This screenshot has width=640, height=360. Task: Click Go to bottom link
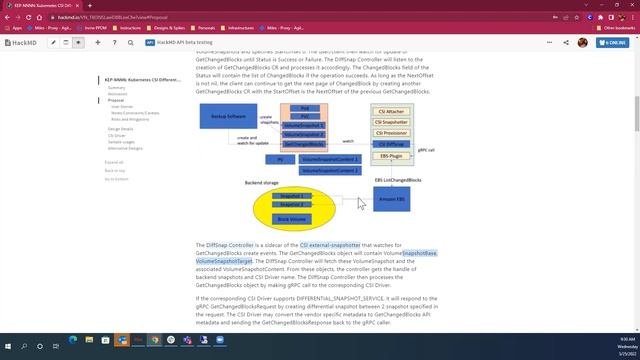[116, 179]
